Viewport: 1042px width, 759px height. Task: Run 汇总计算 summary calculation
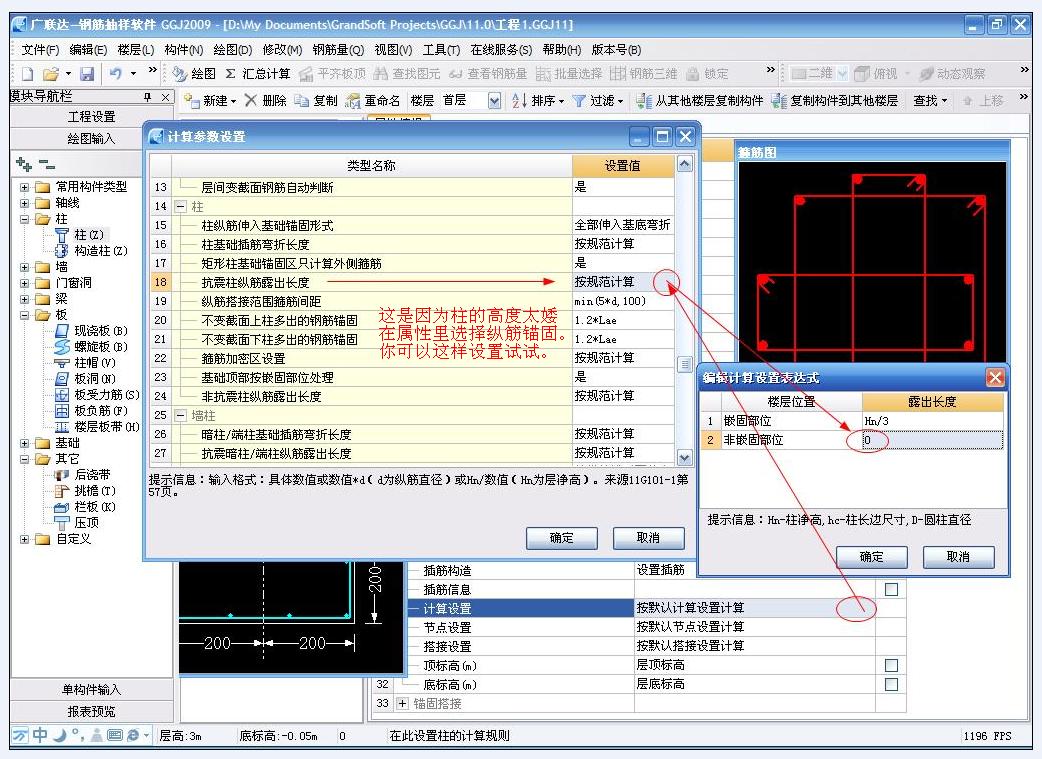coord(257,74)
